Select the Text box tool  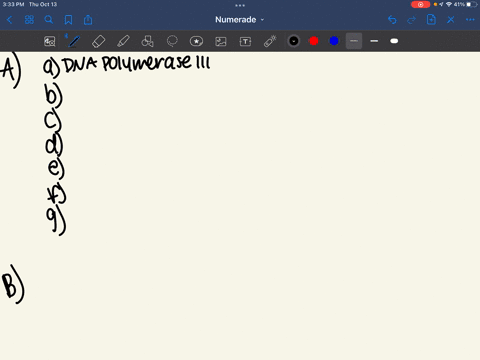245,41
